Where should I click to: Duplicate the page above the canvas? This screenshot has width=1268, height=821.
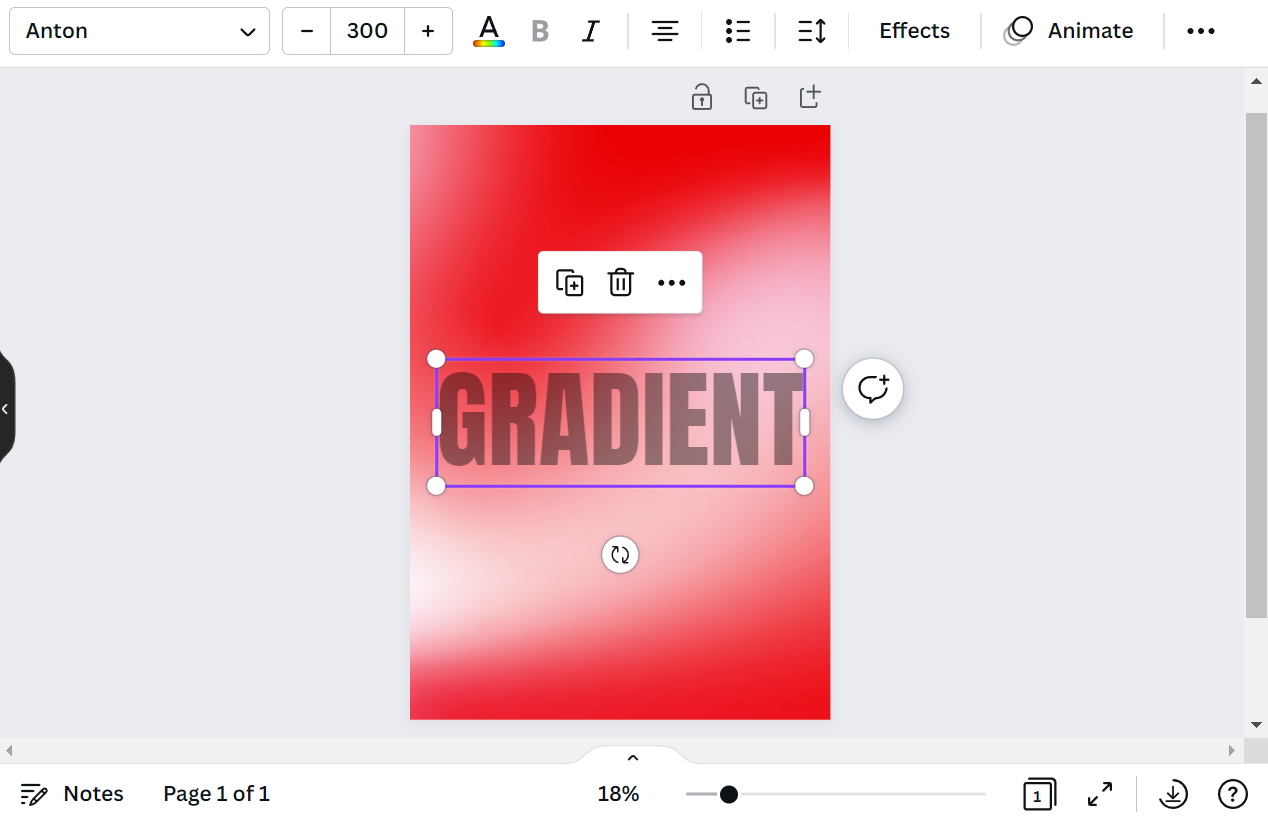coord(756,97)
